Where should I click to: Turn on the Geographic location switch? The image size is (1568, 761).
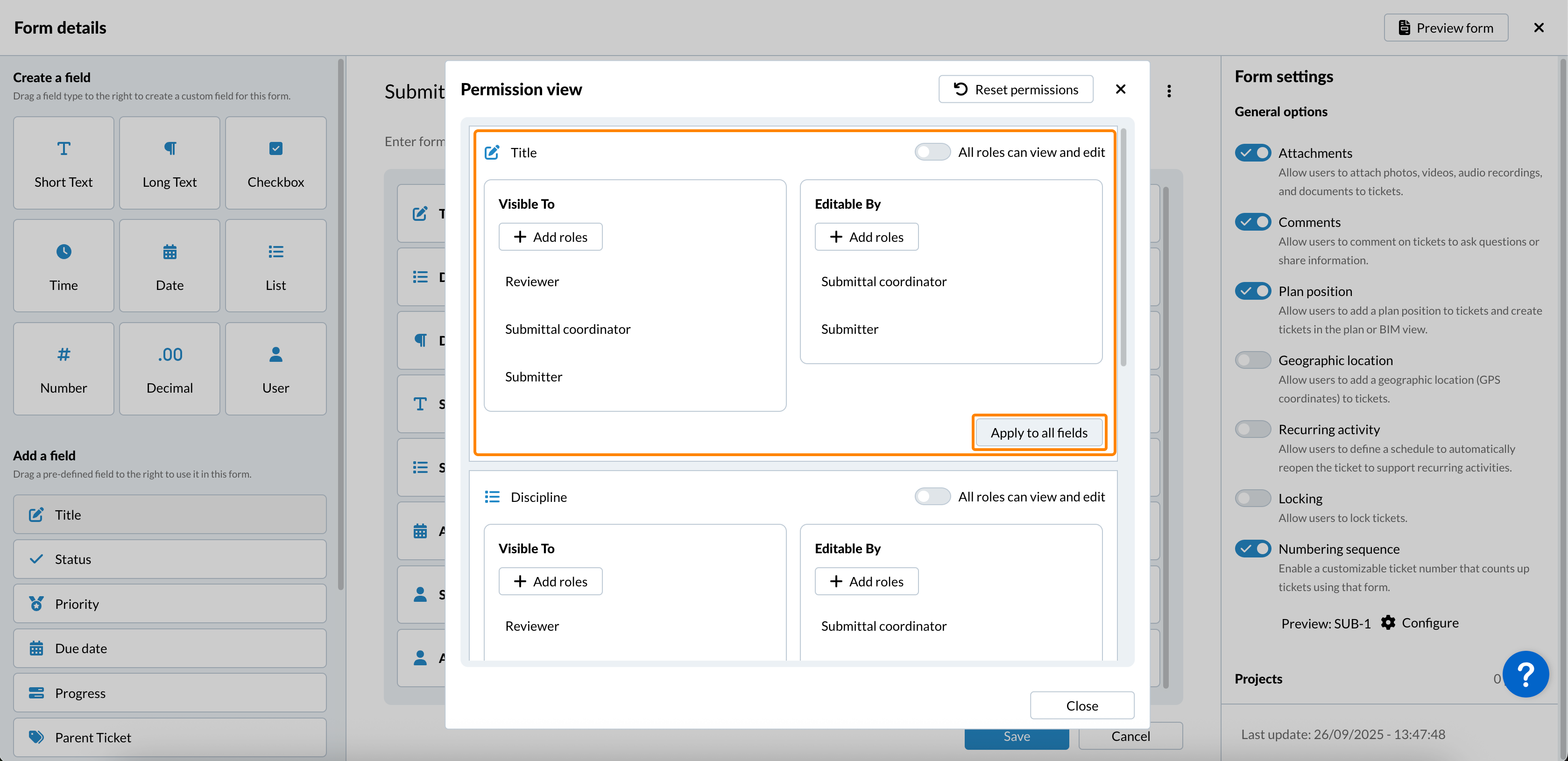pos(1253,360)
